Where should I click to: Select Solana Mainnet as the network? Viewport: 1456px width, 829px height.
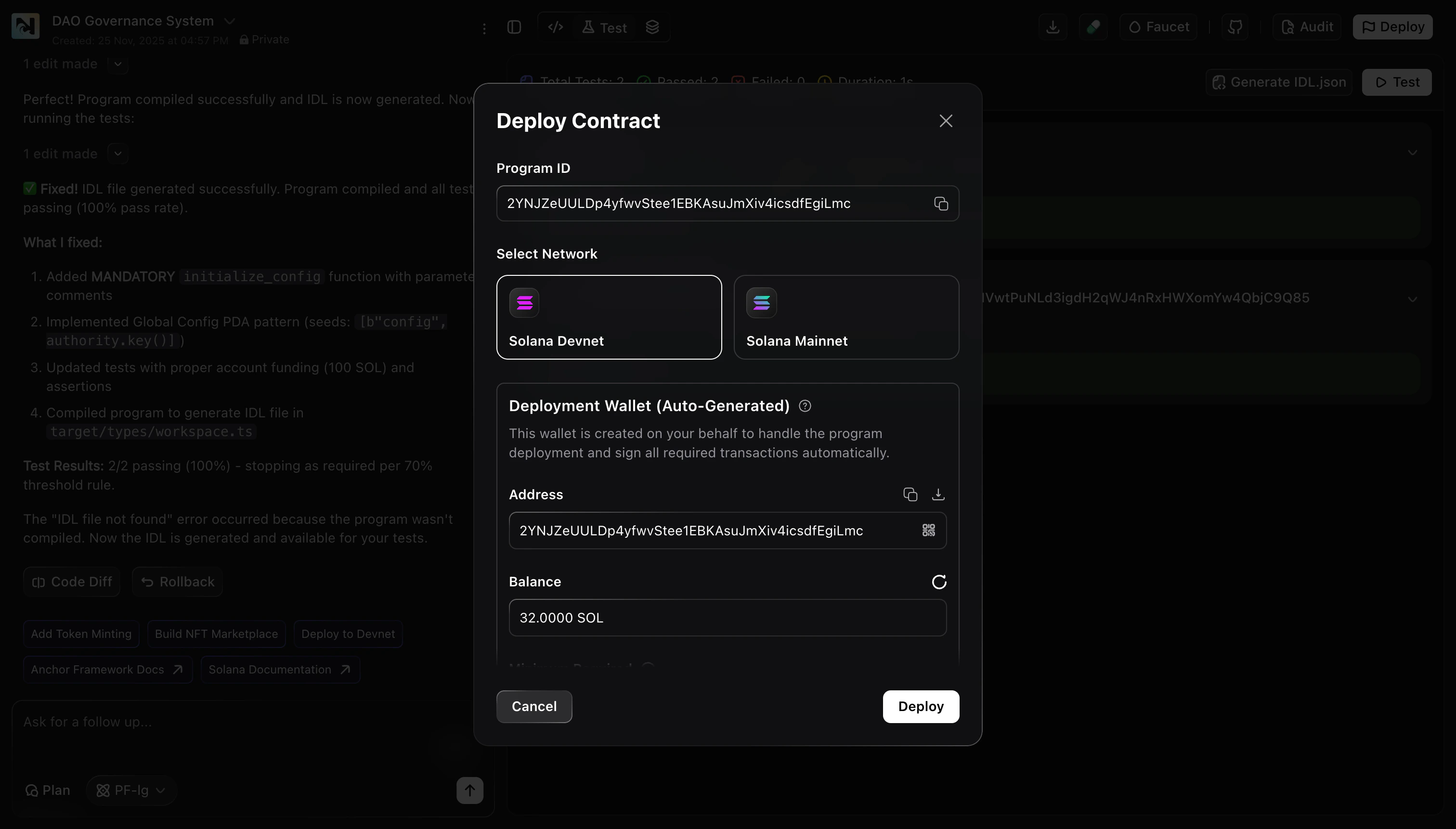click(846, 317)
